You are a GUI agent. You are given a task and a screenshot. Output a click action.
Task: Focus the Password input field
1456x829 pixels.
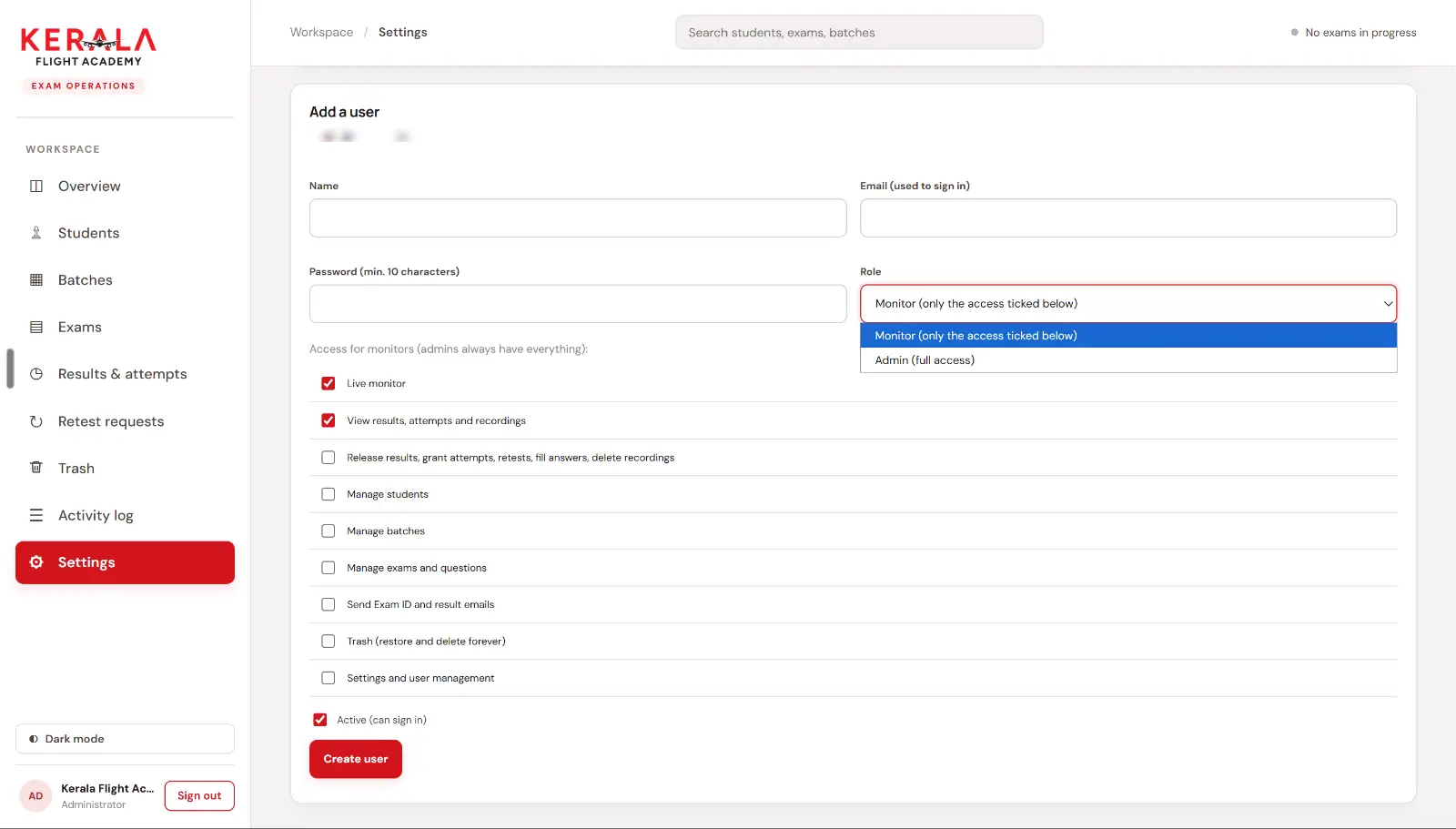click(x=578, y=304)
